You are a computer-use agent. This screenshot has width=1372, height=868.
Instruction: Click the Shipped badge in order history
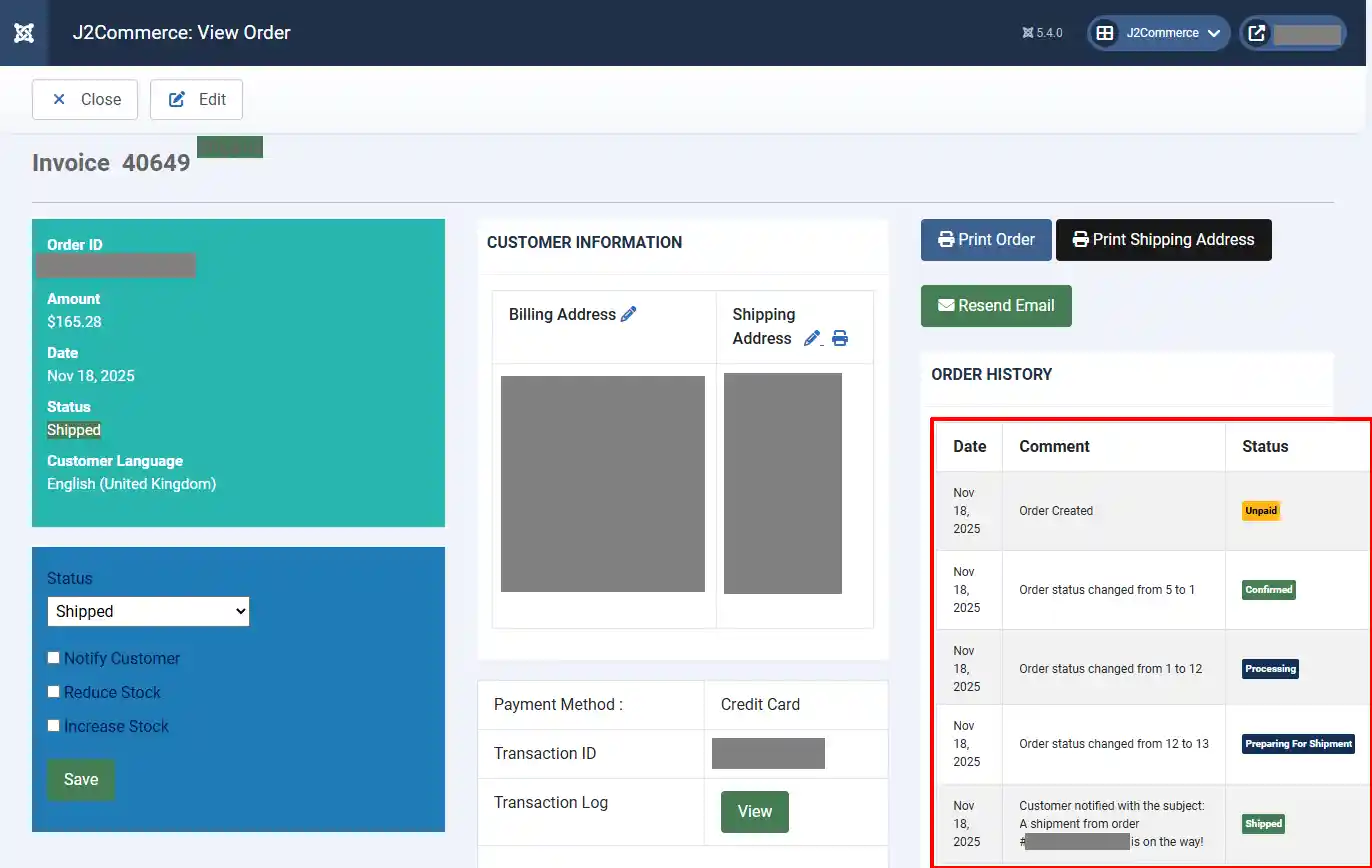point(1263,824)
